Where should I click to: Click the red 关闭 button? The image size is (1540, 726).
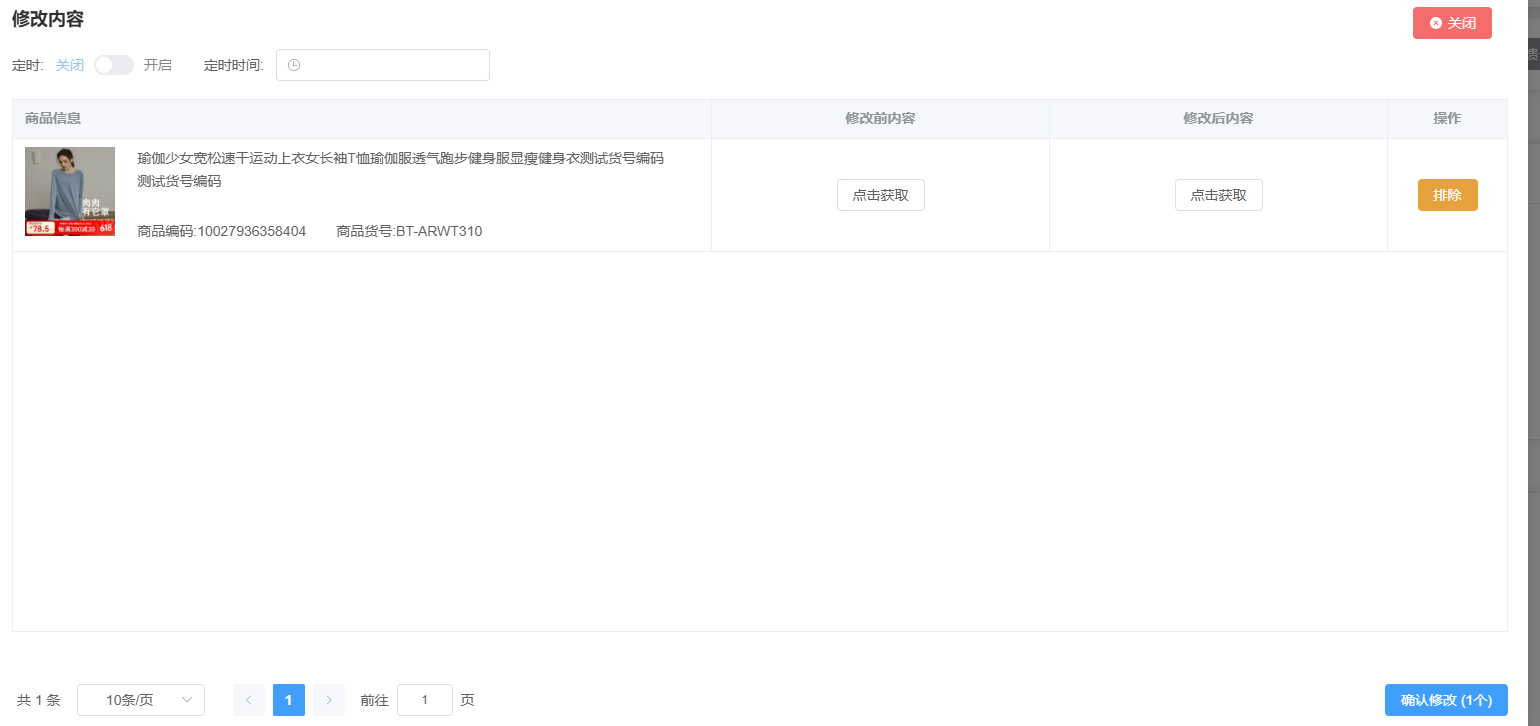(1451, 23)
